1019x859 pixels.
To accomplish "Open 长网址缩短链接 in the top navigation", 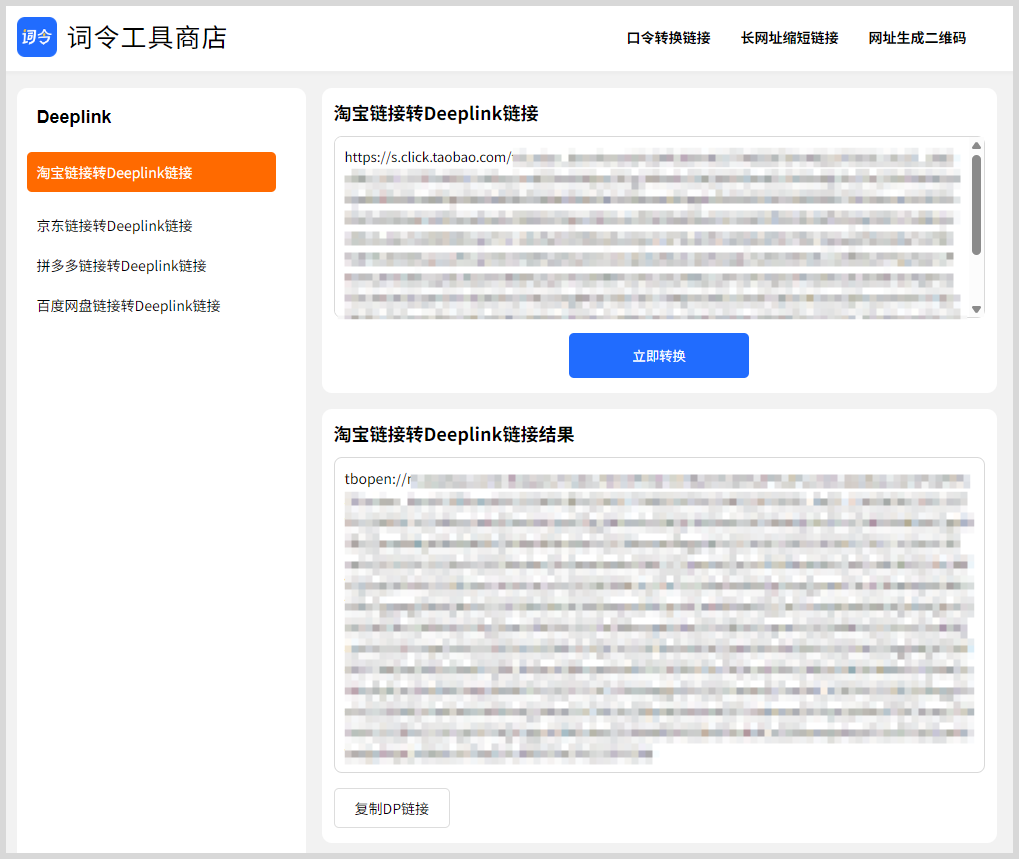I will (790, 38).
